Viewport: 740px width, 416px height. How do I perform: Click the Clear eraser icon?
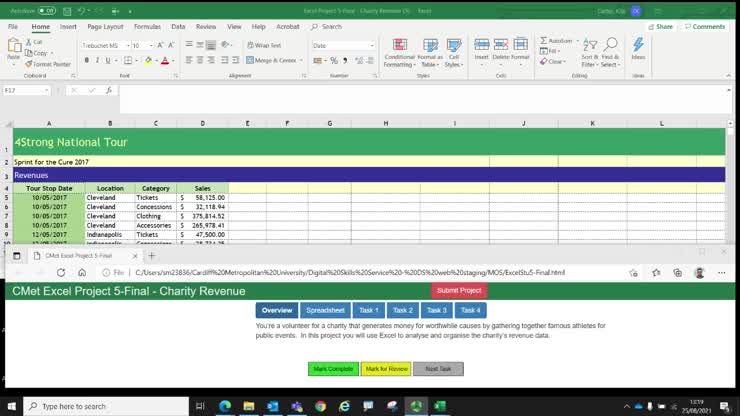(x=544, y=61)
